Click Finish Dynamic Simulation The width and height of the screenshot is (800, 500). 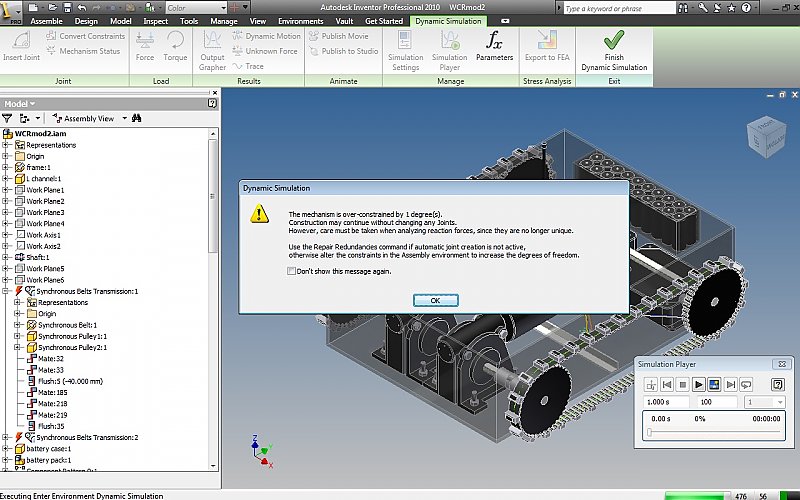pos(614,51)
